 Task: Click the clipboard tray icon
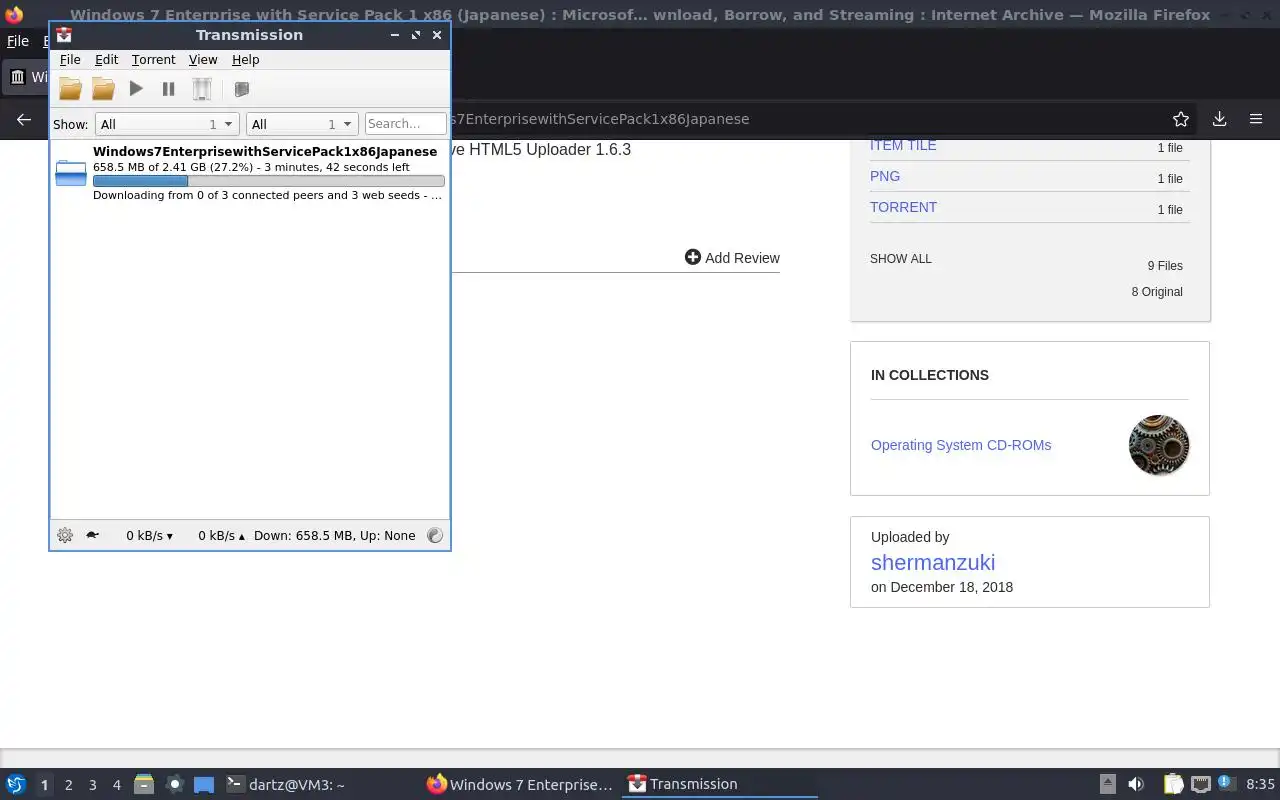pyautogui.click(x=1173, y=784)
